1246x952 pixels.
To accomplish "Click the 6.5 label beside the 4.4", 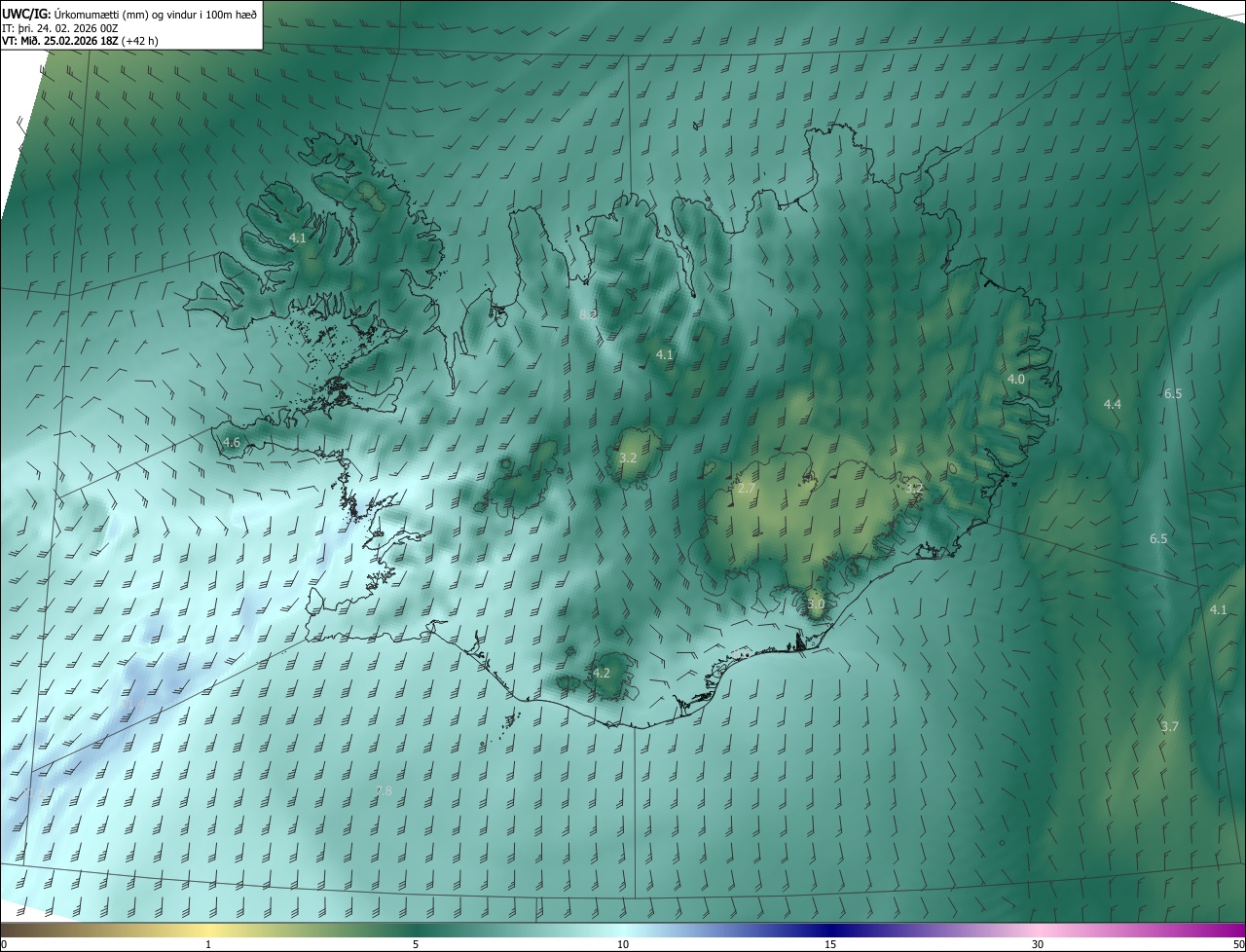I will click(x=1173, y=393).
